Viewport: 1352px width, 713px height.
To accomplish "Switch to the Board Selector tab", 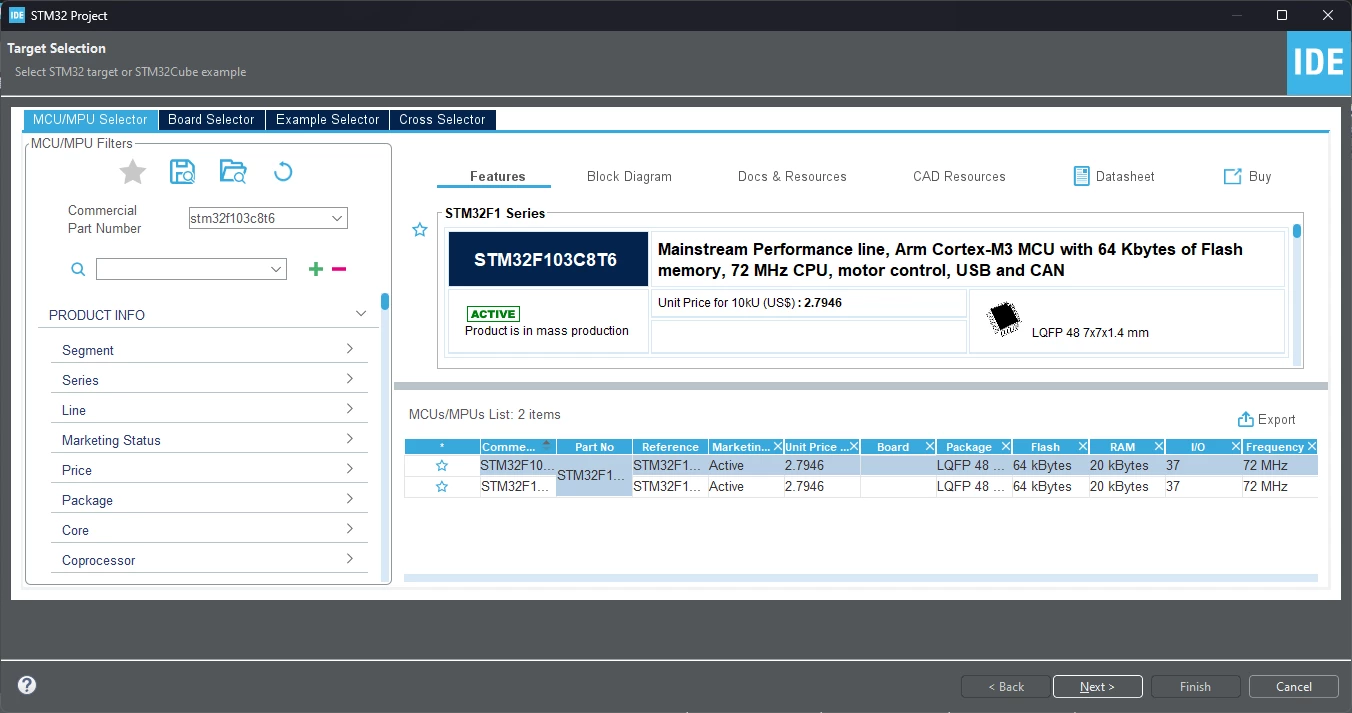I will point(211,119).
